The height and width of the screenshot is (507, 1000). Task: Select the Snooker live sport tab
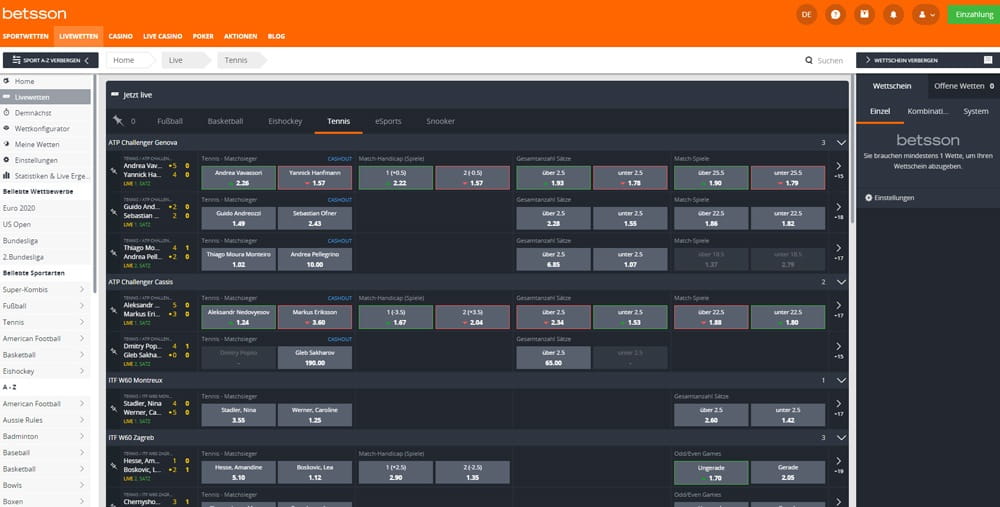pos(440,121)
